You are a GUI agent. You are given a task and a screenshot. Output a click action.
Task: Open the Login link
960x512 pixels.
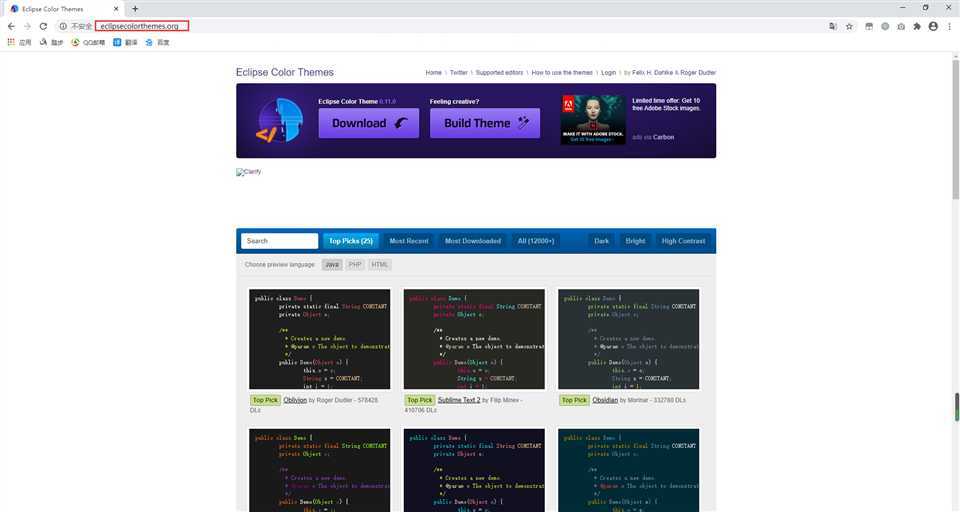[x=609, y=72]
